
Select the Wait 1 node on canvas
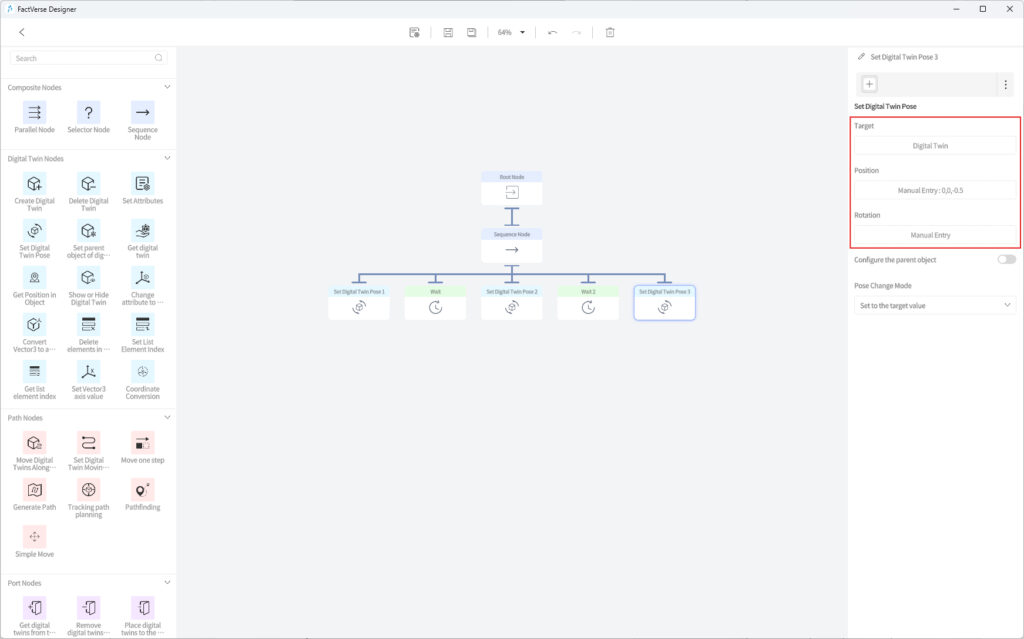point(588,303)
